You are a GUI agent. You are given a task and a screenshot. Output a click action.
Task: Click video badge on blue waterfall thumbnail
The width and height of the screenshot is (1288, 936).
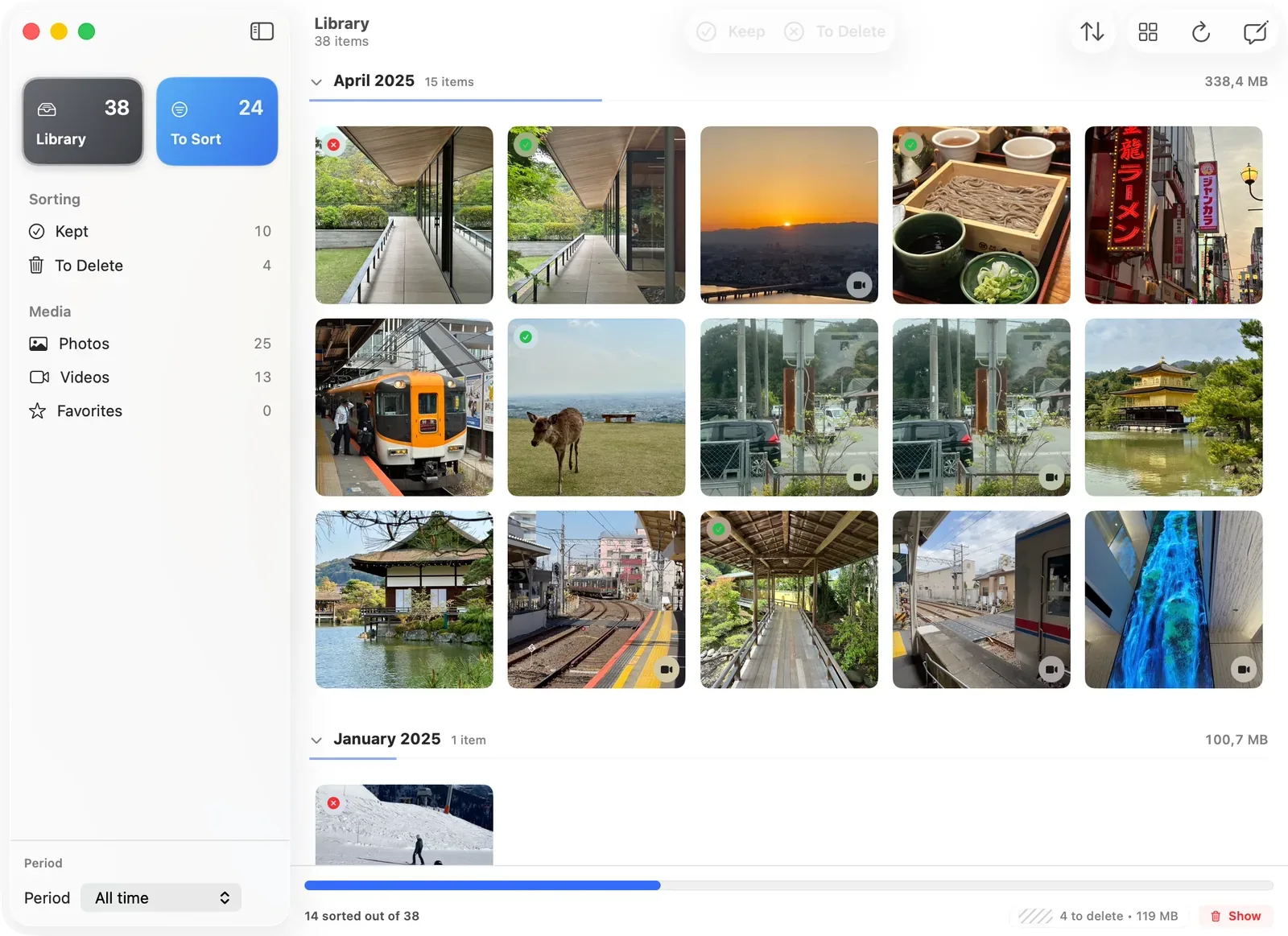pos(1244,670)
